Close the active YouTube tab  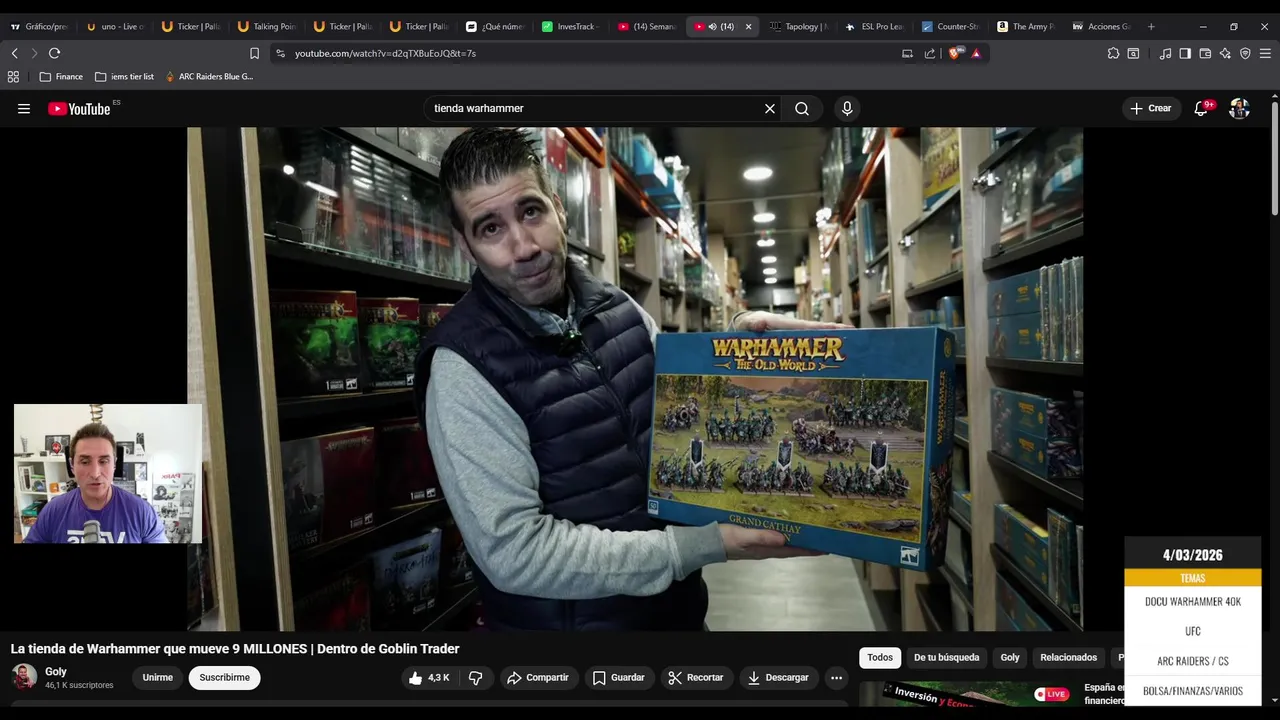pyautogui.click(x=748, y=27)
